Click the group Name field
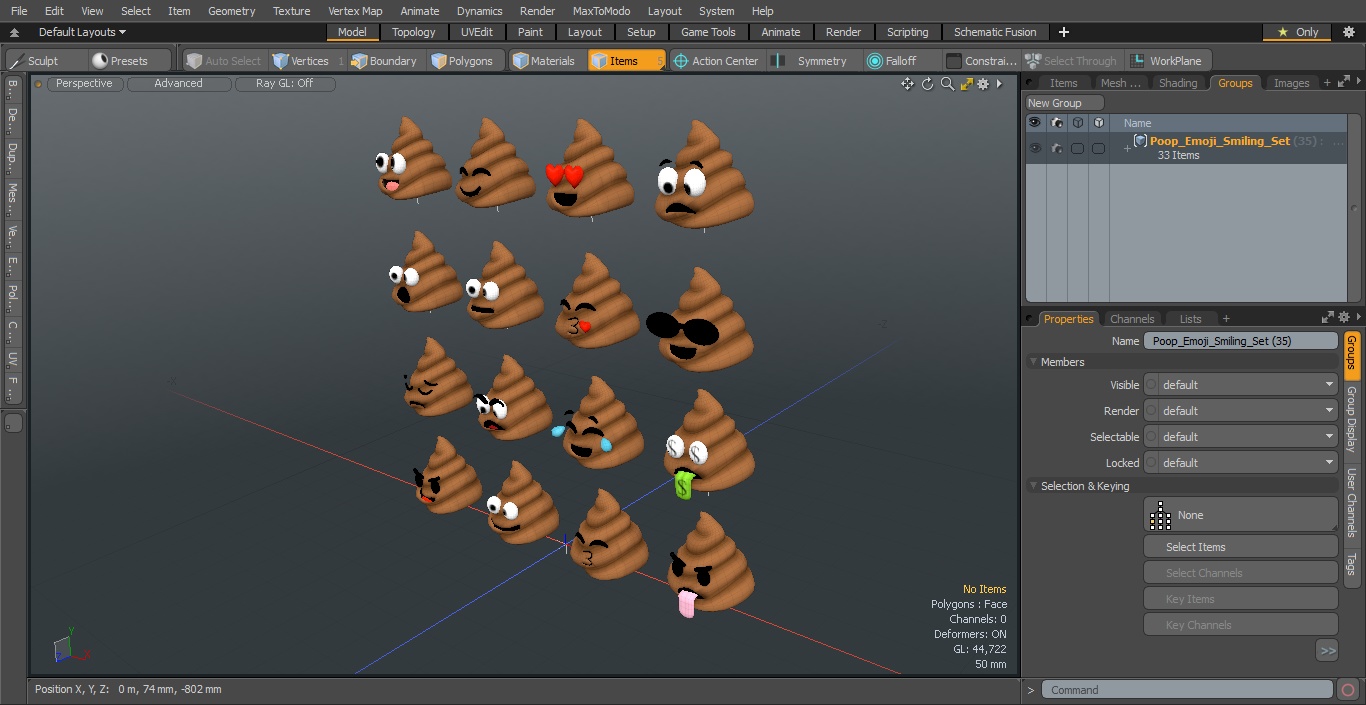 point(1240,341)
